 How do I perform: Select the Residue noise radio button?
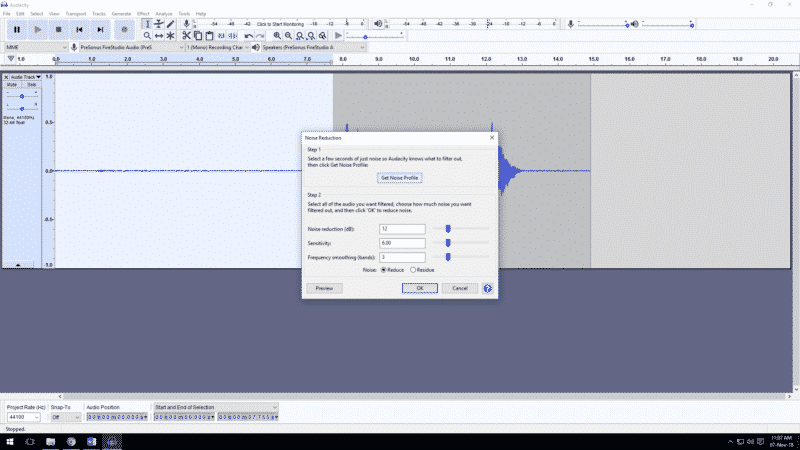pos(412,269)
